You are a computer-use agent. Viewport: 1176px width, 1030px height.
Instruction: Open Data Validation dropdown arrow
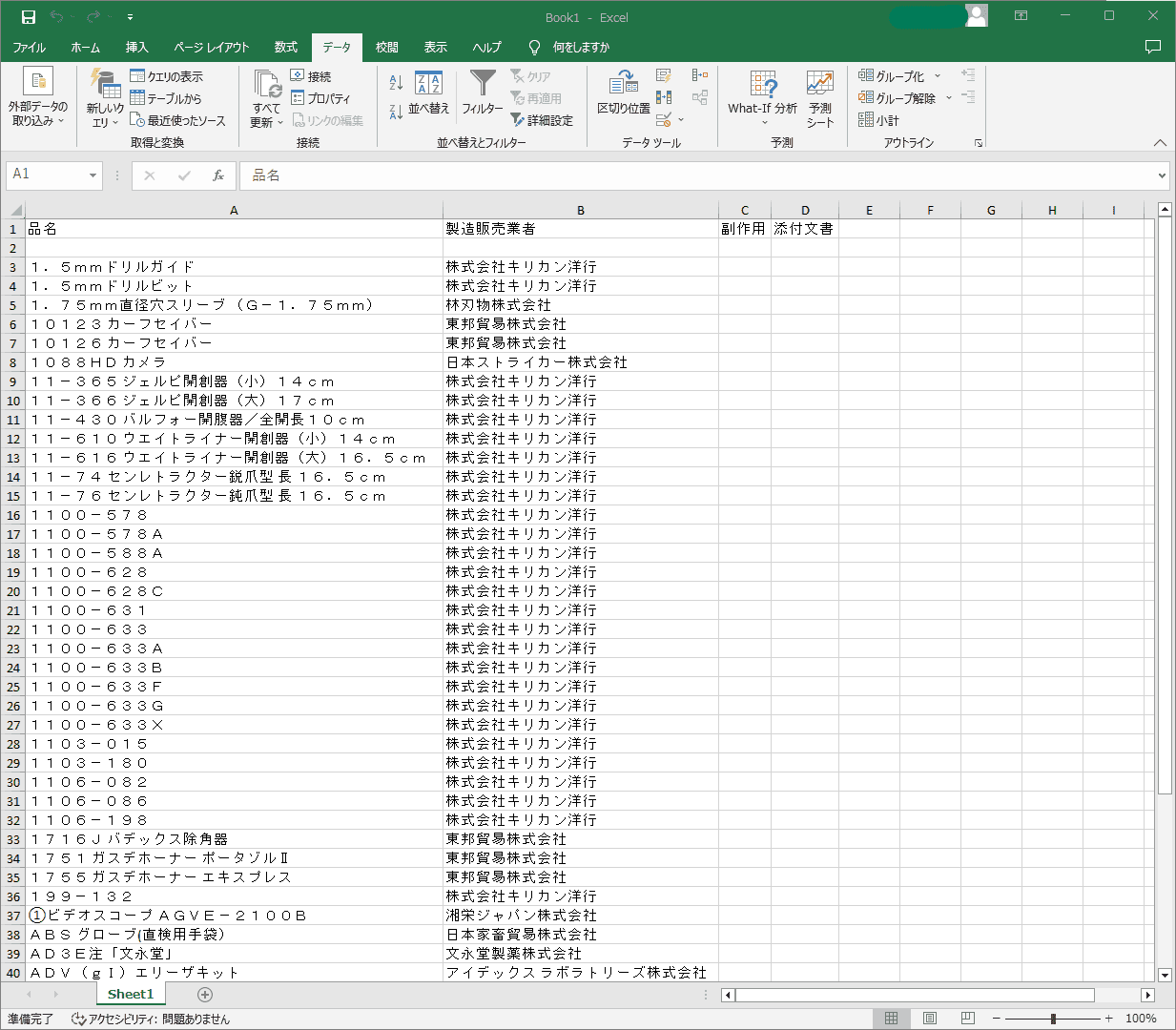pyautogui.click(x=681, y=120)
